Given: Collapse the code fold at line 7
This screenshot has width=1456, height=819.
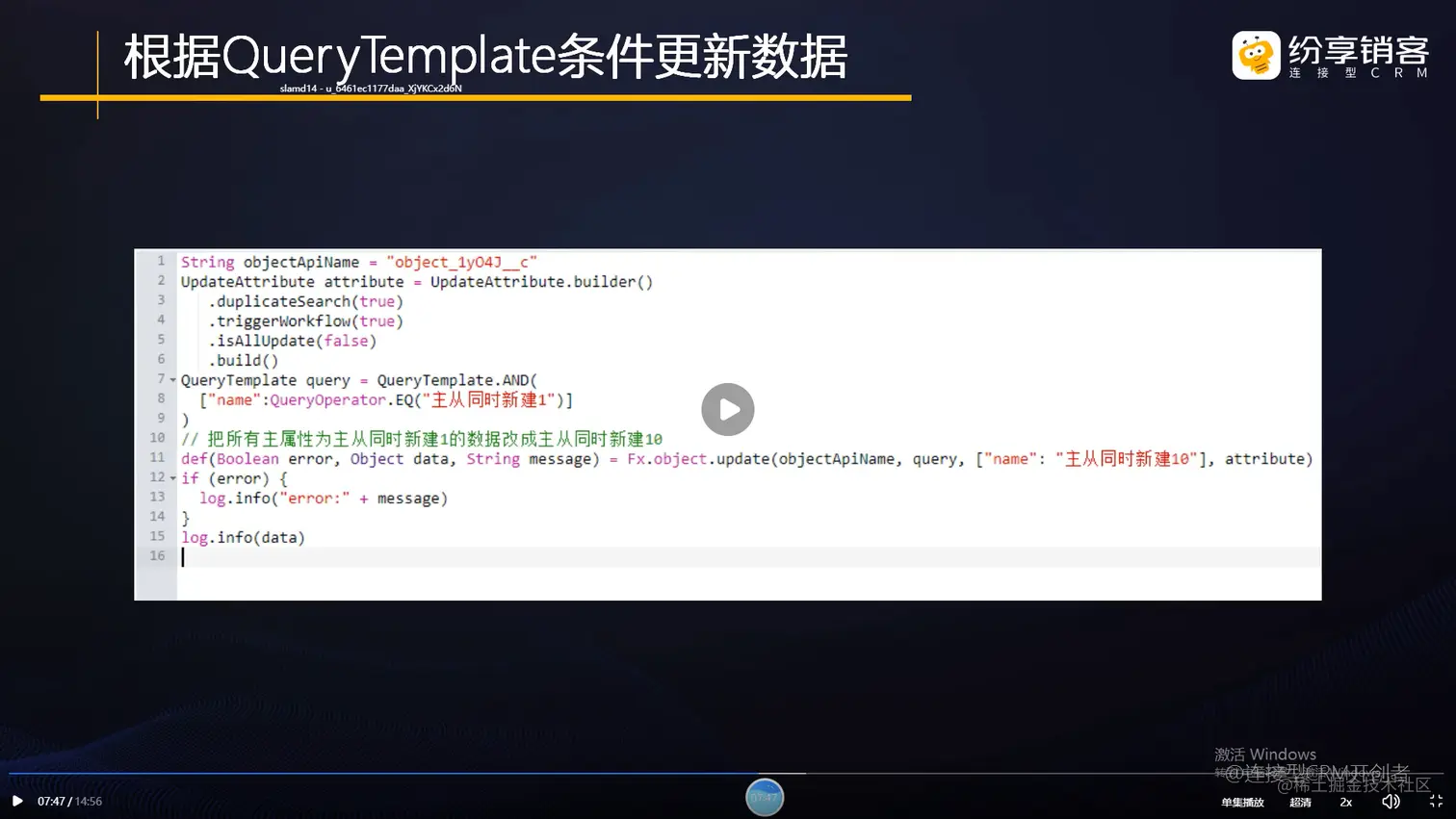Looking at the screenshot, I should [173, 380].
